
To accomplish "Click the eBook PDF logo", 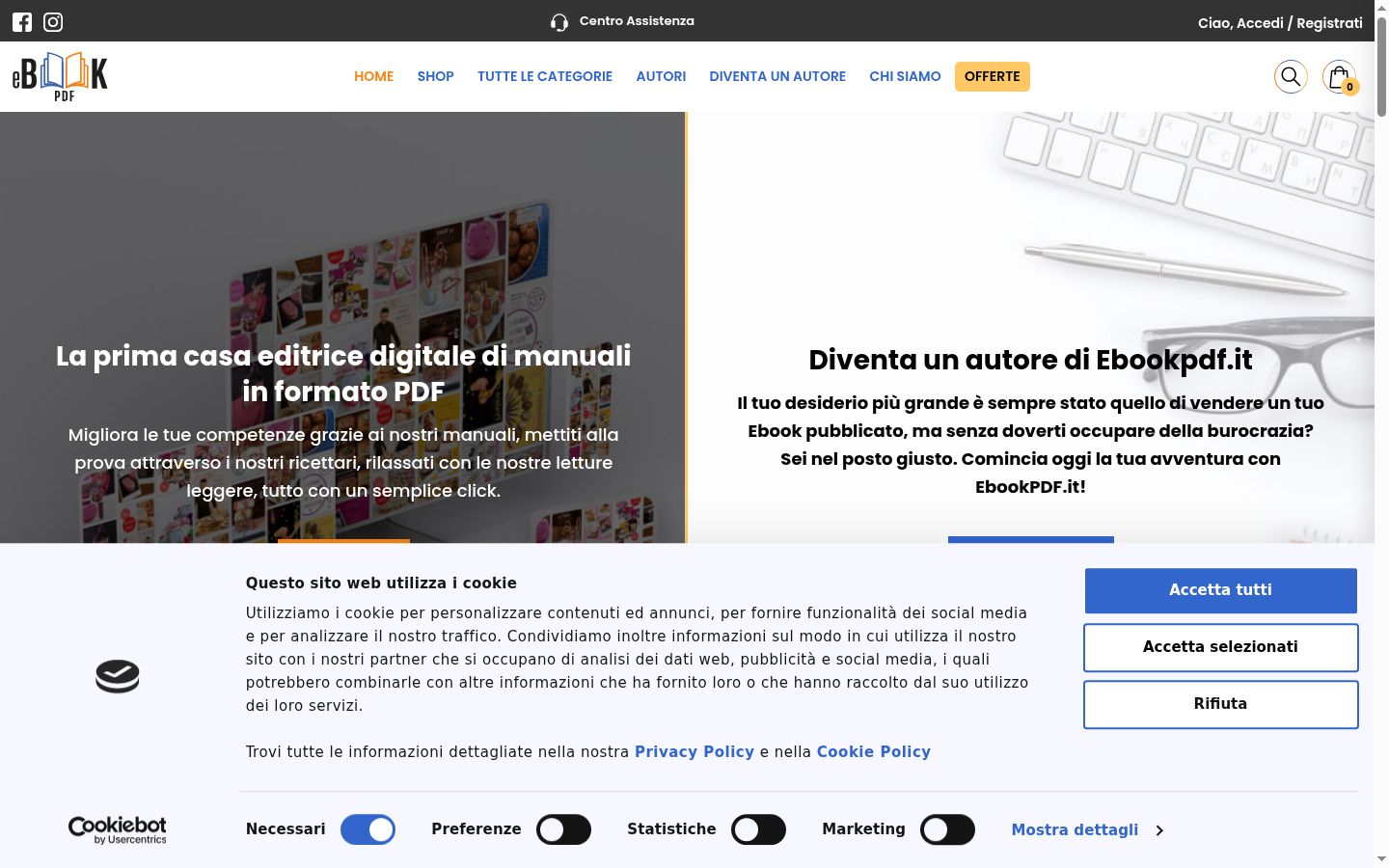I will pyautogui.click(x=60, y=76).
